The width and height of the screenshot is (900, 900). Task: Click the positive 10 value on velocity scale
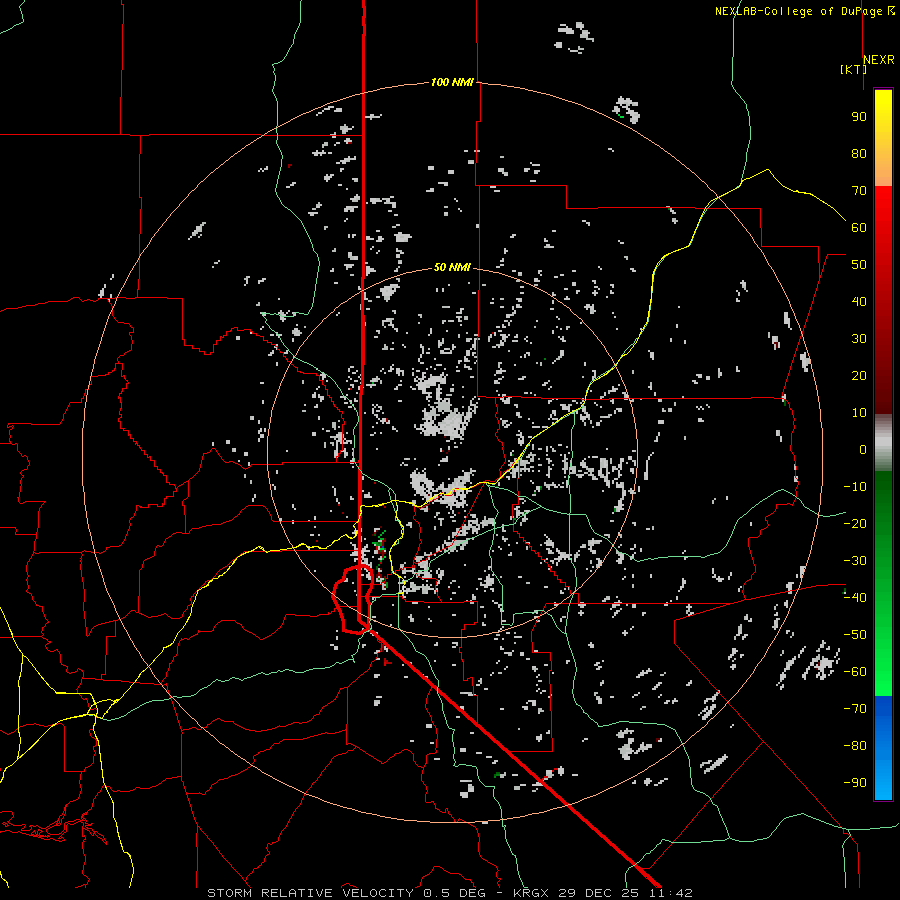pyautogui.click(x=859, y=413)
